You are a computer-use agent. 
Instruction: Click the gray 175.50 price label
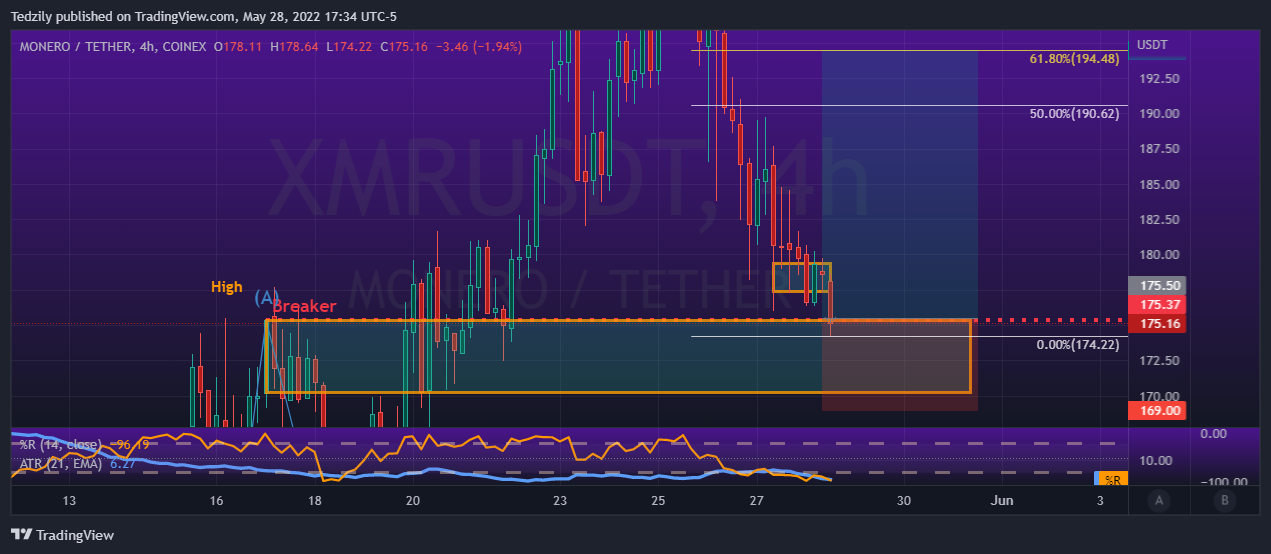tap(1156, 285)
